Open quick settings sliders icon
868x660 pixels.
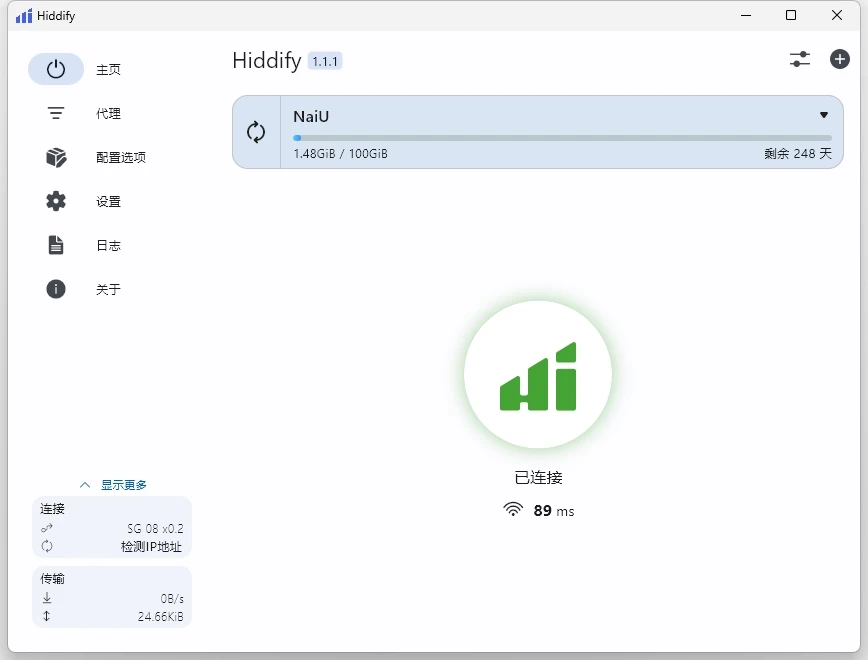pyautogui.click(x=799, y=59)
